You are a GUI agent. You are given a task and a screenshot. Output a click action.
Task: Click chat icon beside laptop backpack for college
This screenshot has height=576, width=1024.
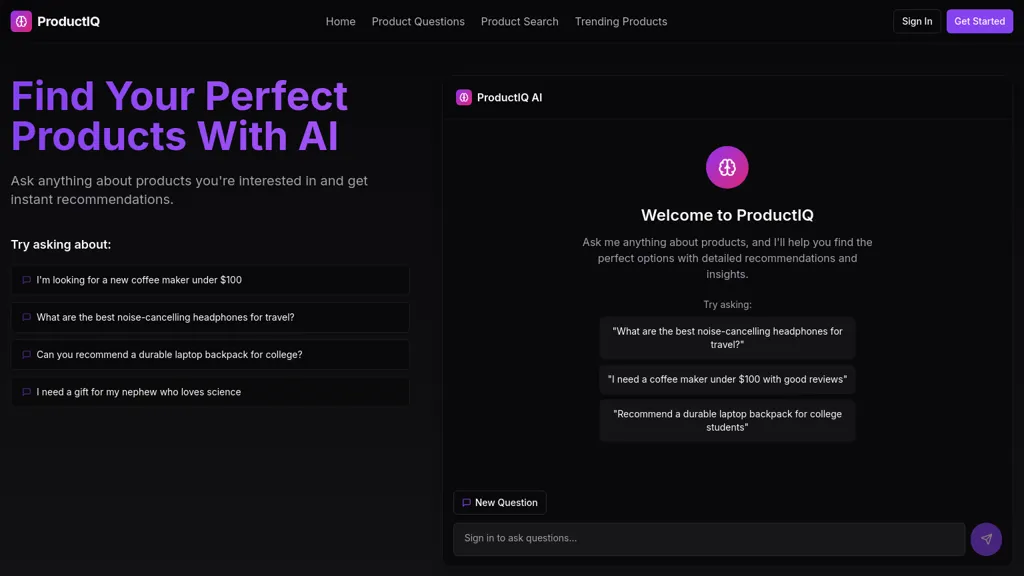[x=27, y=355]
